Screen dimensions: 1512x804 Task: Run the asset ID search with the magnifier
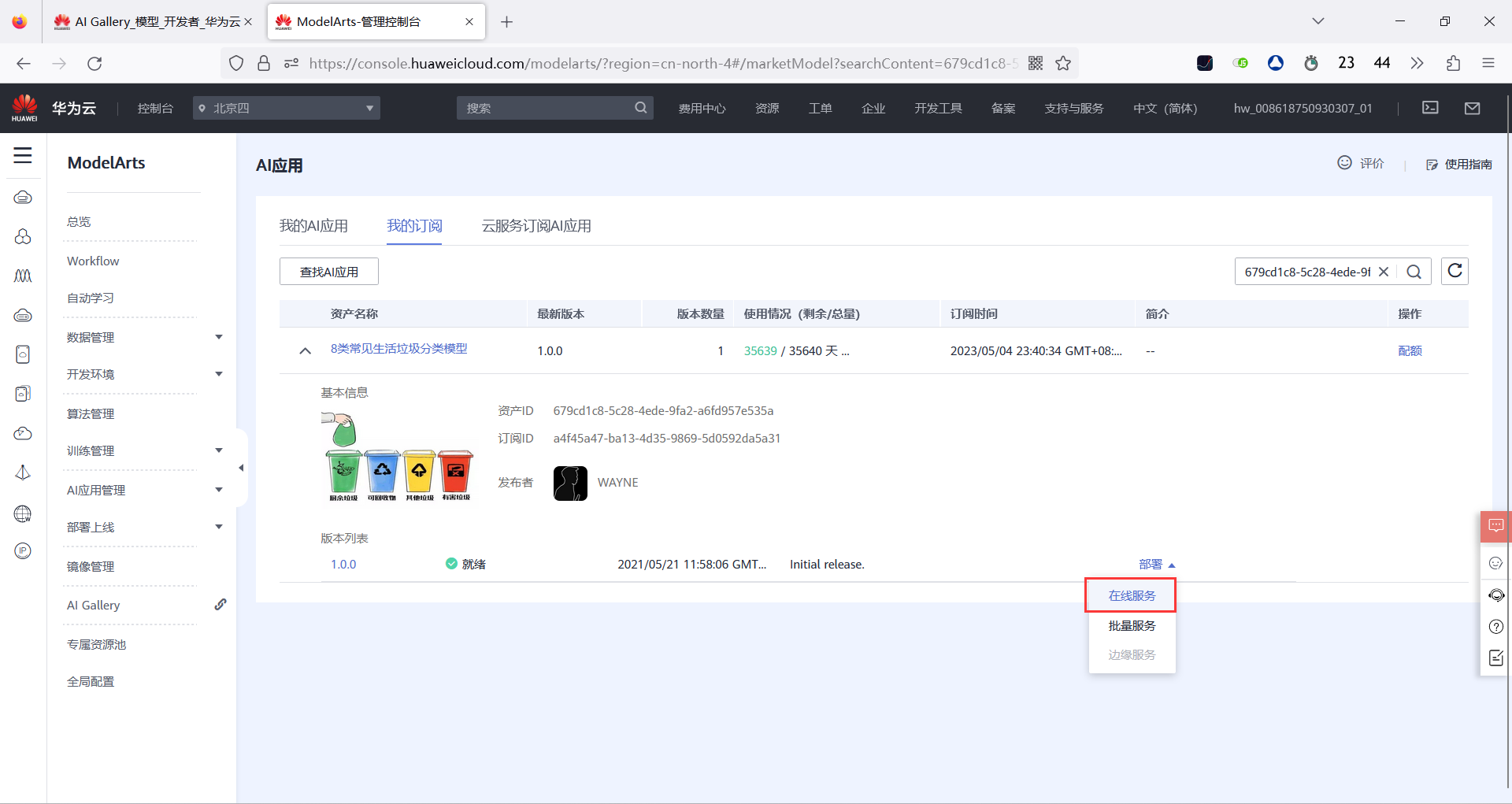tap(1414, 272)
